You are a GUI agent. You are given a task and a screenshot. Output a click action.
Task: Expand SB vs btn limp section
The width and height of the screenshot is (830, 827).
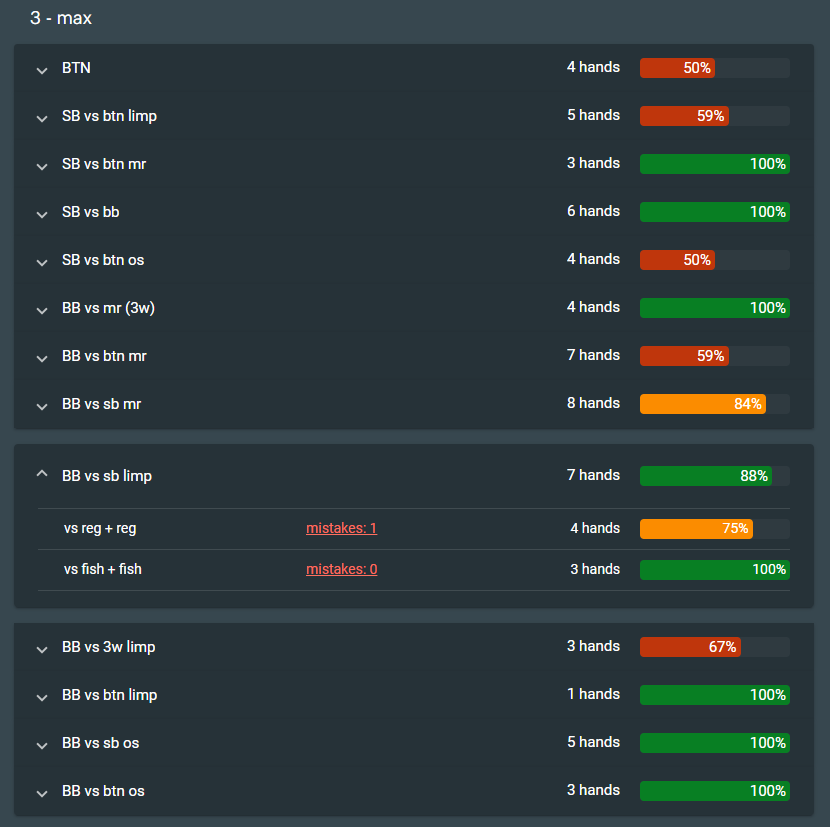click(42, 118)
